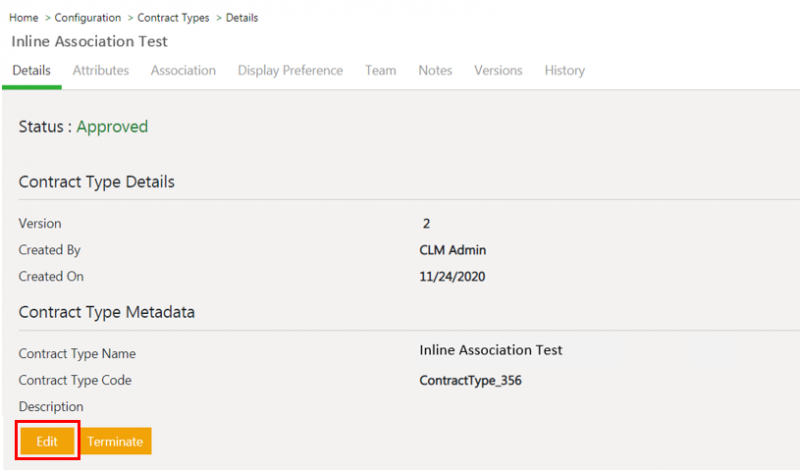
Task: Click the 11/24/2020 created date value
Action: 455,276
